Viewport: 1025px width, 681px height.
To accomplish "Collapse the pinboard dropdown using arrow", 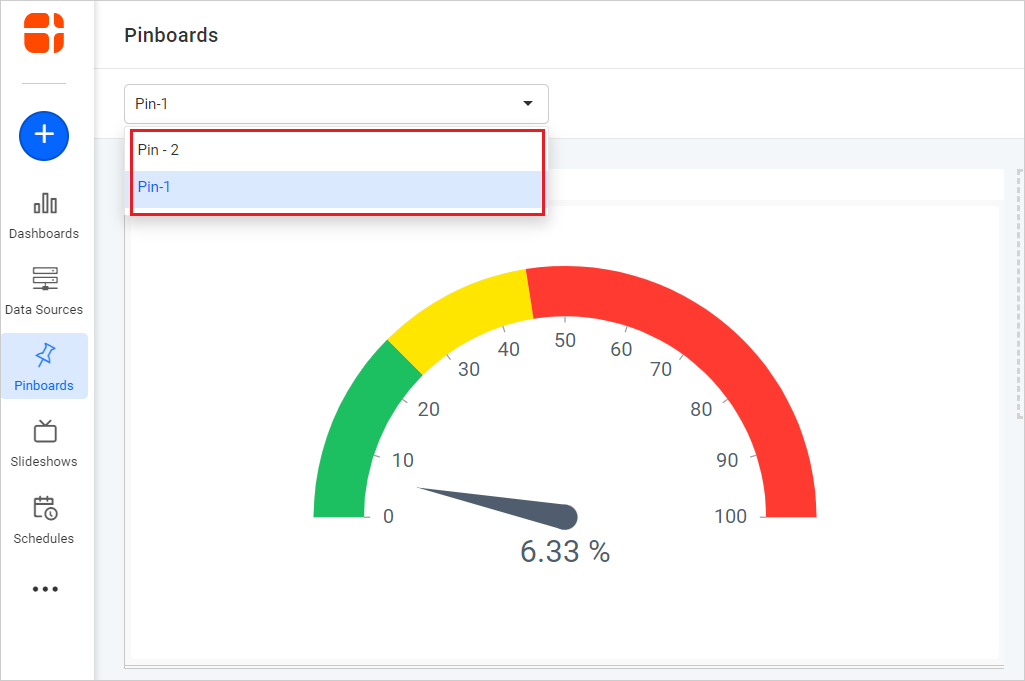I will (528, 104).
